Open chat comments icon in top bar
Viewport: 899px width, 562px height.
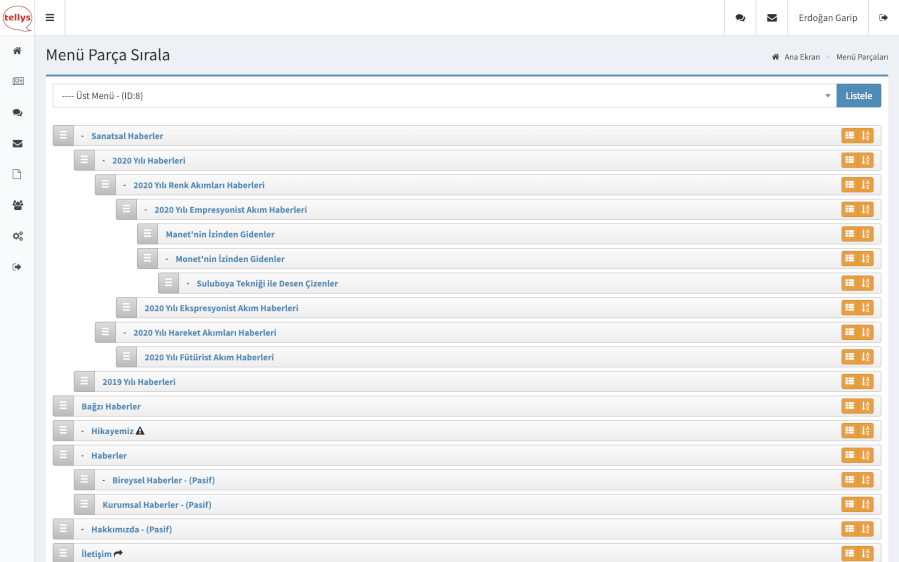(x=740, y=18)
